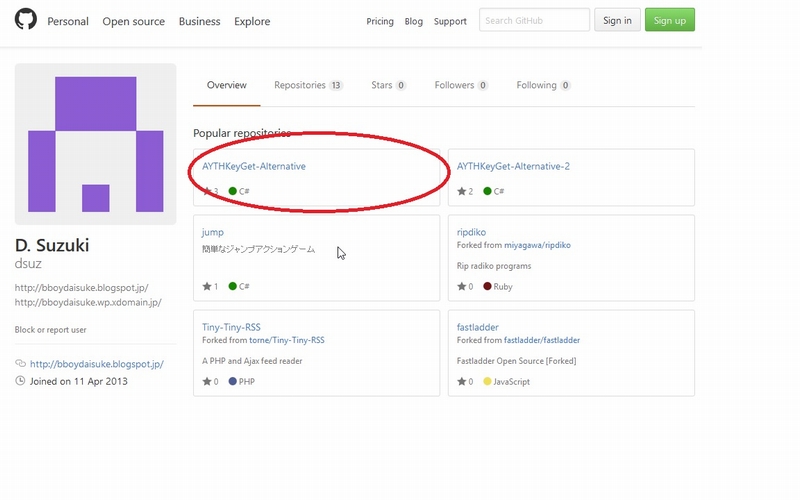Viewport: 800px width, 500px height.
Task: Open the Open source menu item
Action: coord(134,21)
